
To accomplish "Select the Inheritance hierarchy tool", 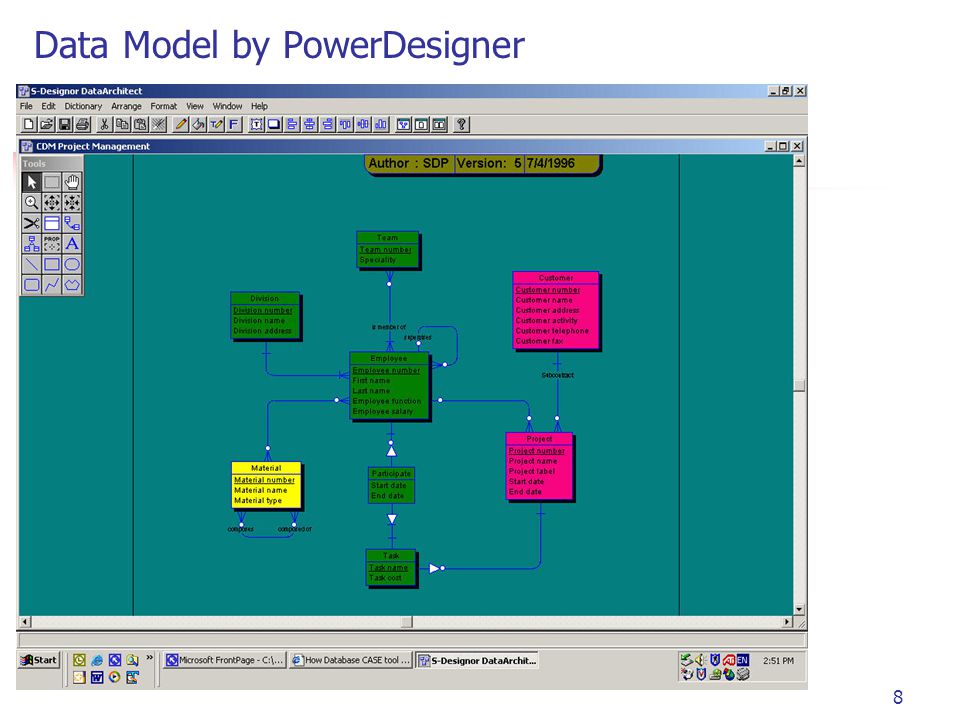I will point(31,244).
